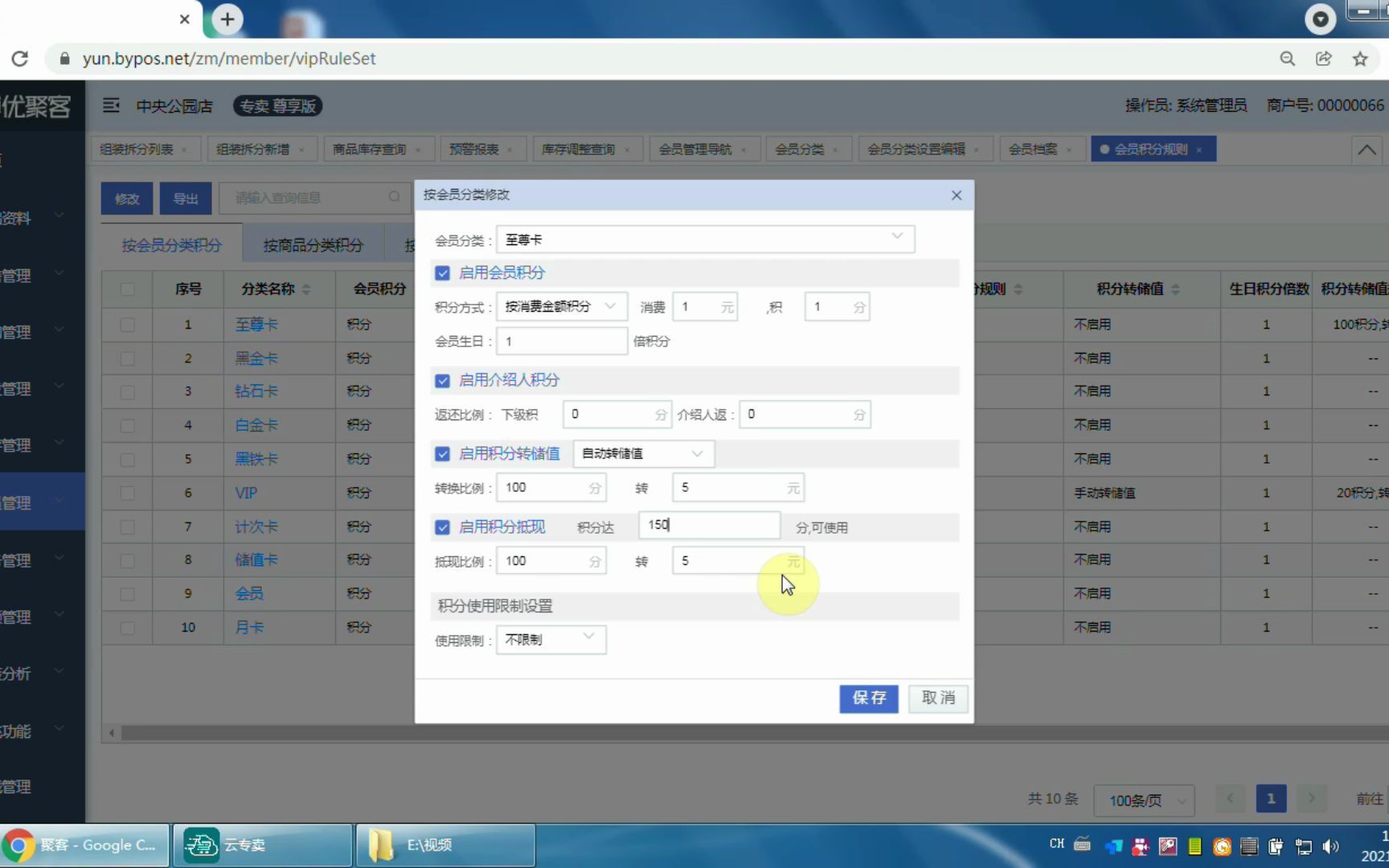
Task: Click the share page icon in address bar
Action: coord(1323,59)
